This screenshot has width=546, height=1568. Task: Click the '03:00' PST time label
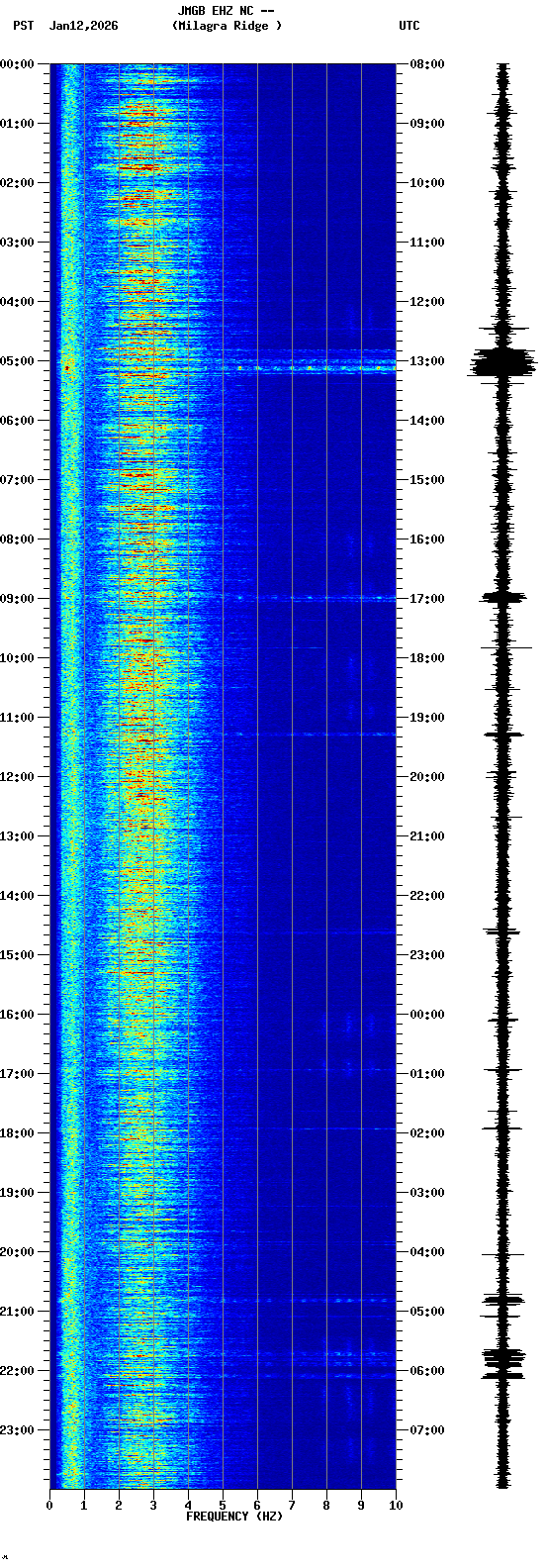17,243
